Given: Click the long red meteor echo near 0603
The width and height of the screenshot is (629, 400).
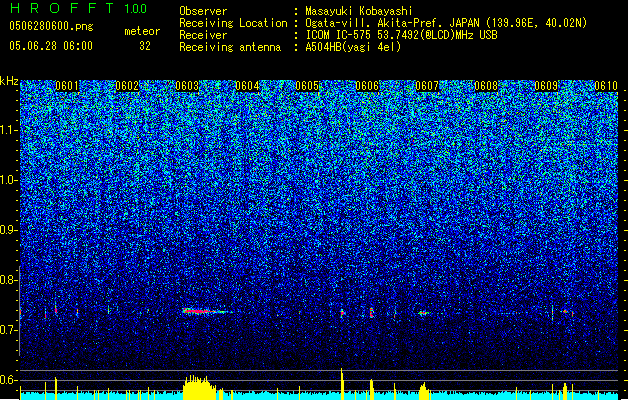Looking at the screenshot, I should tap(207, 311).
